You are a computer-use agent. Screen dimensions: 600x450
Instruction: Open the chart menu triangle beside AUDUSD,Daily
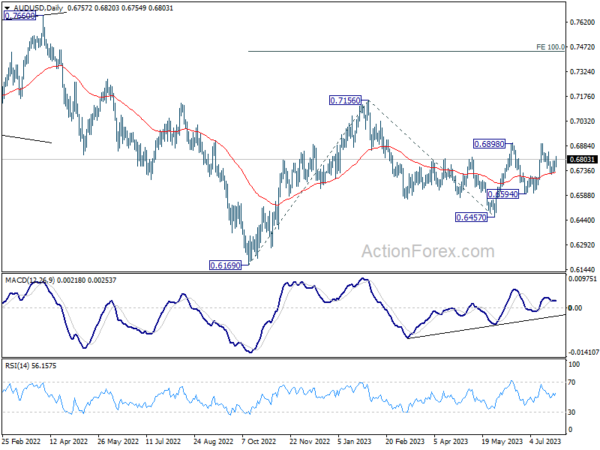pos(7,8)
